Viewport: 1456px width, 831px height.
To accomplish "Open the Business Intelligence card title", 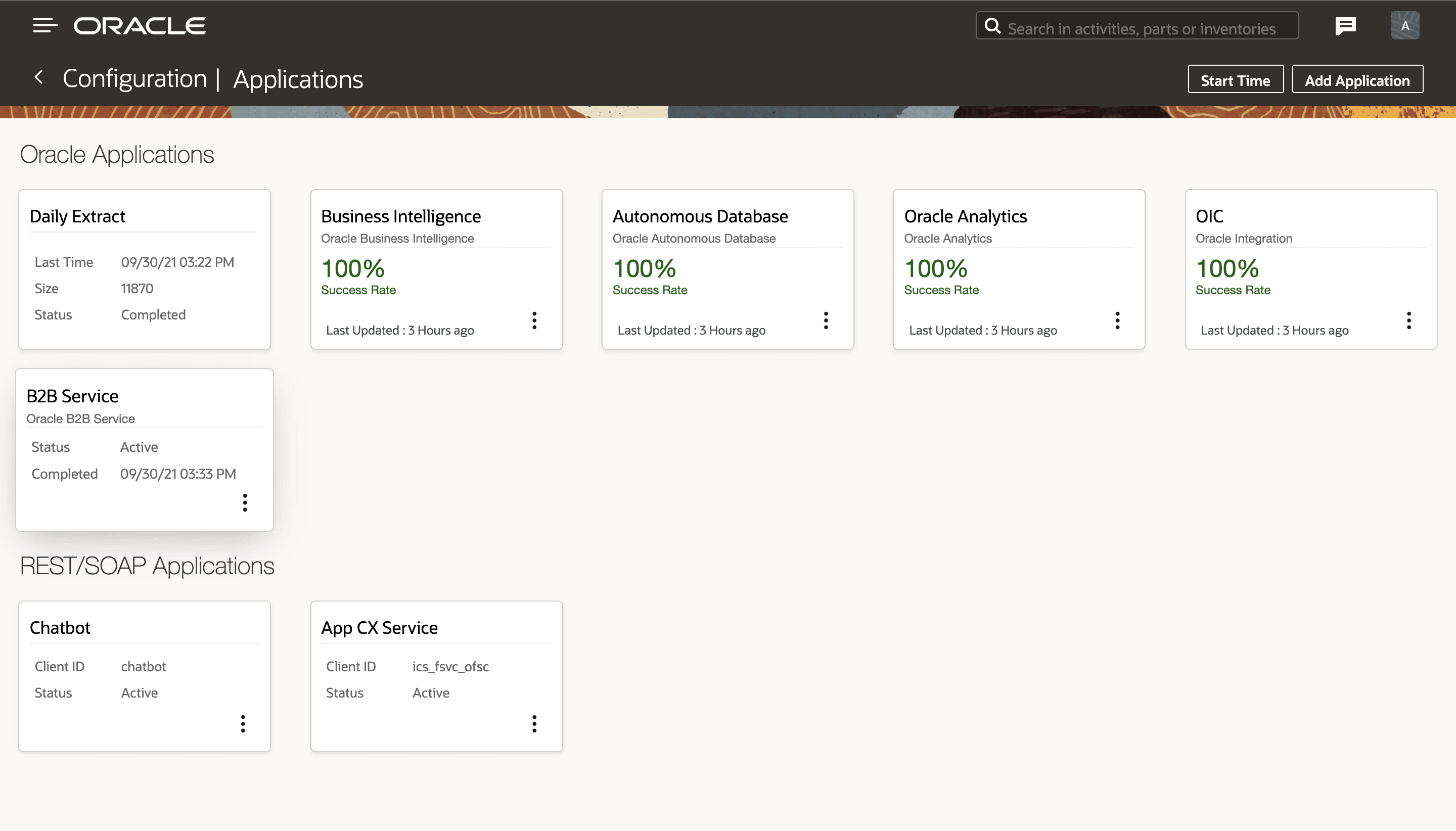I will pos(401,216).
